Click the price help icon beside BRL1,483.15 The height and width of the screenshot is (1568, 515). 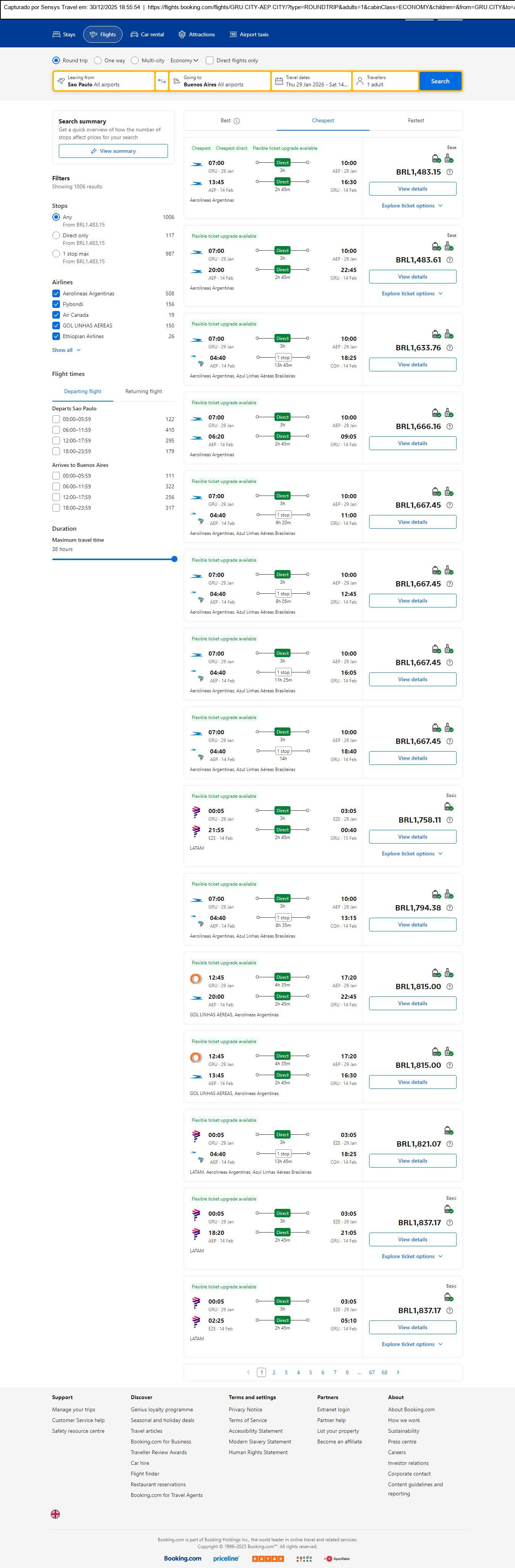(x=449, y=172)
